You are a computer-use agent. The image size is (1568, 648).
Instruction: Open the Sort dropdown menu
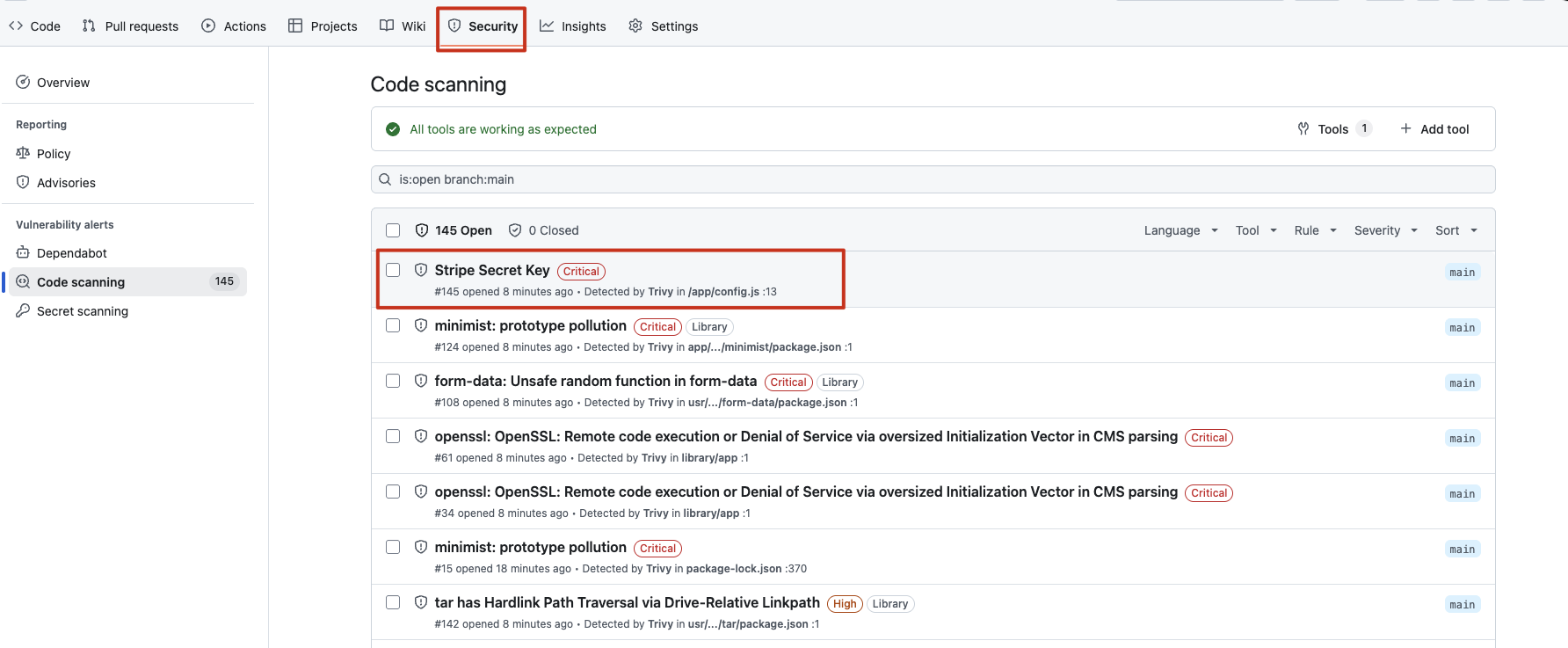[x=1455, y=230]
